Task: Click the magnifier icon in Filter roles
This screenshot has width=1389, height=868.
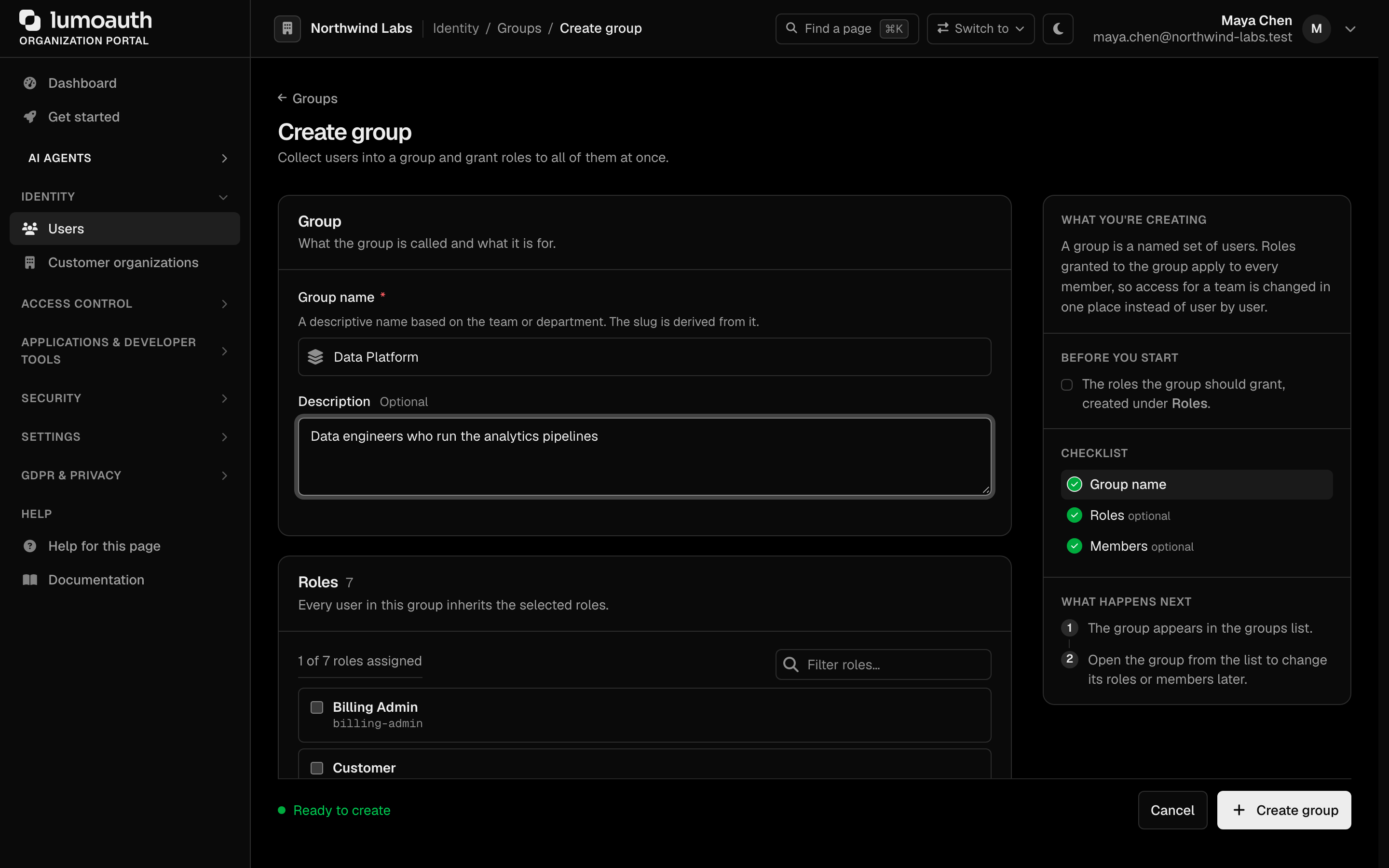Action: 790,664
